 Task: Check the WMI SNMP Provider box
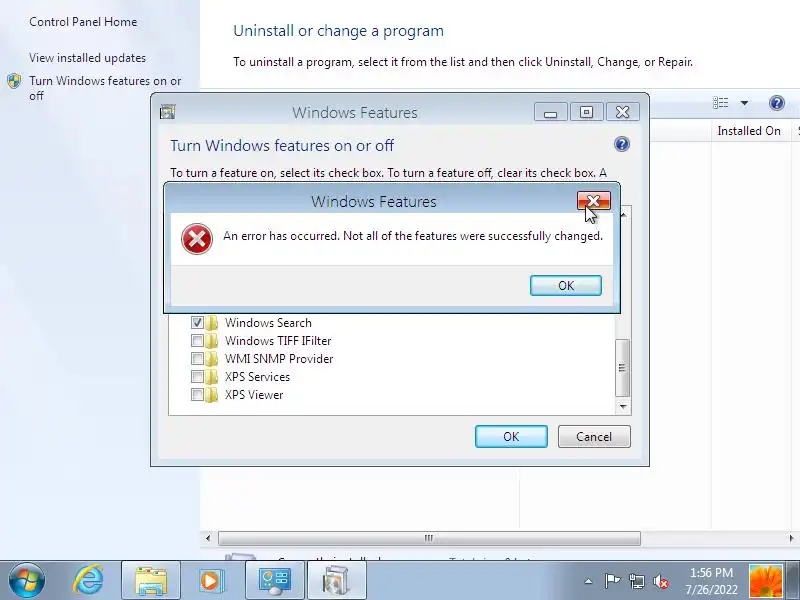tap(197, 358)
